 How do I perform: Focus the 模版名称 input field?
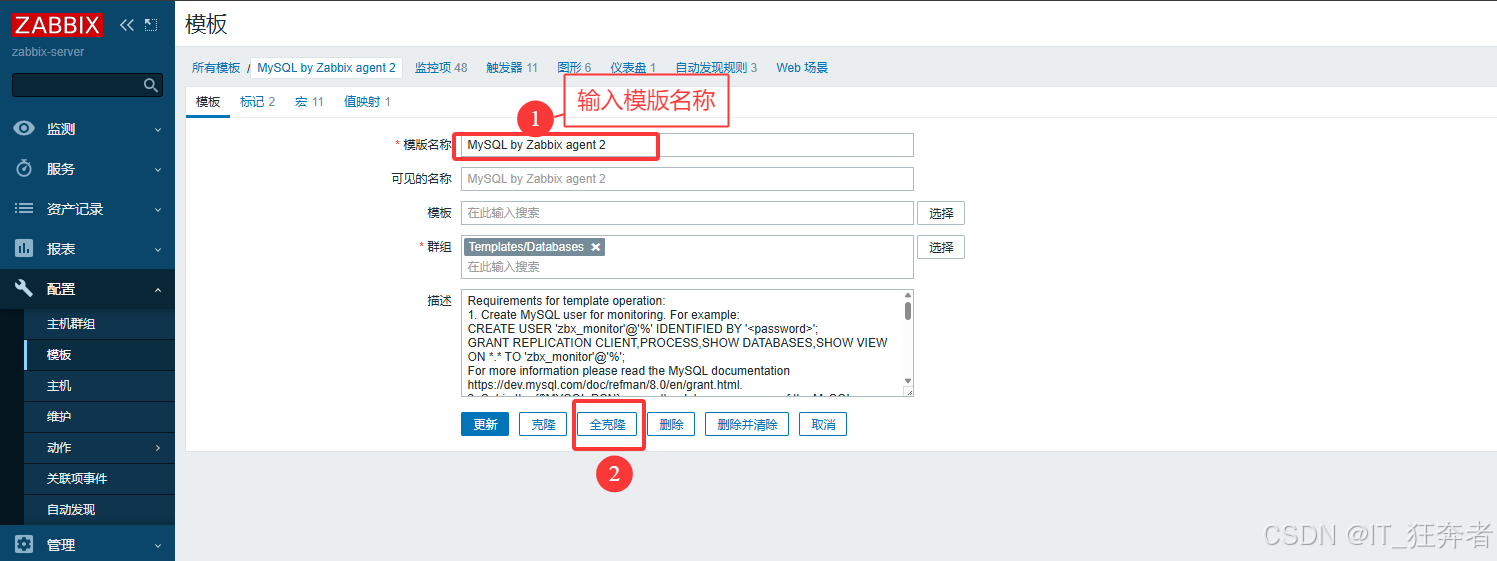[687, 145]
